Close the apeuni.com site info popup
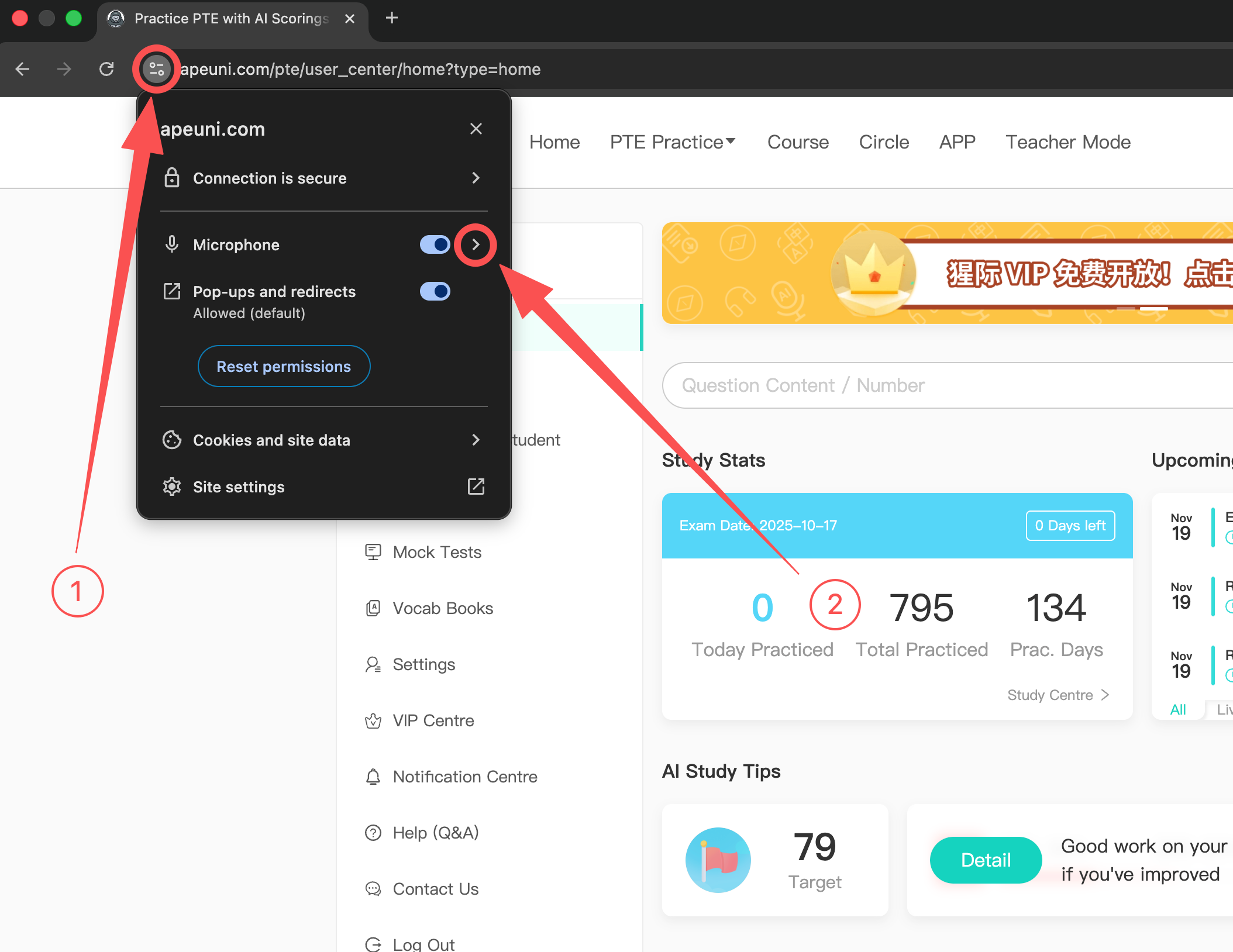The height and width of the screenshot is (952, 1233). [476, 129]
